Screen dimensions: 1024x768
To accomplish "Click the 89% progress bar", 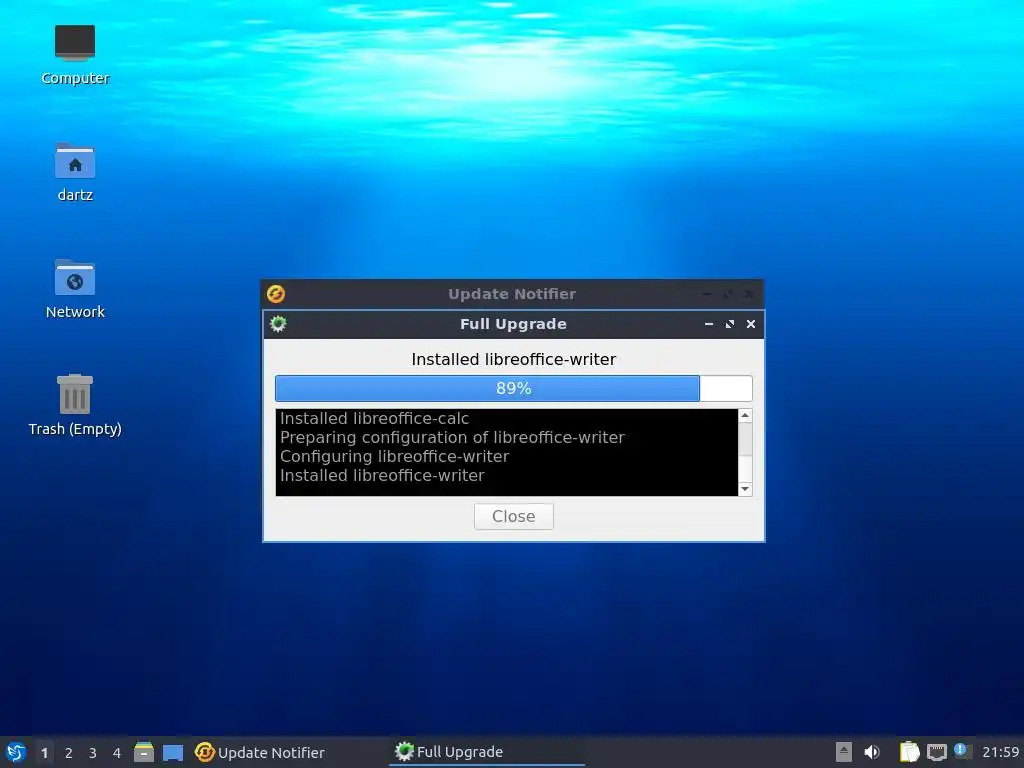I will pos(514,389).
